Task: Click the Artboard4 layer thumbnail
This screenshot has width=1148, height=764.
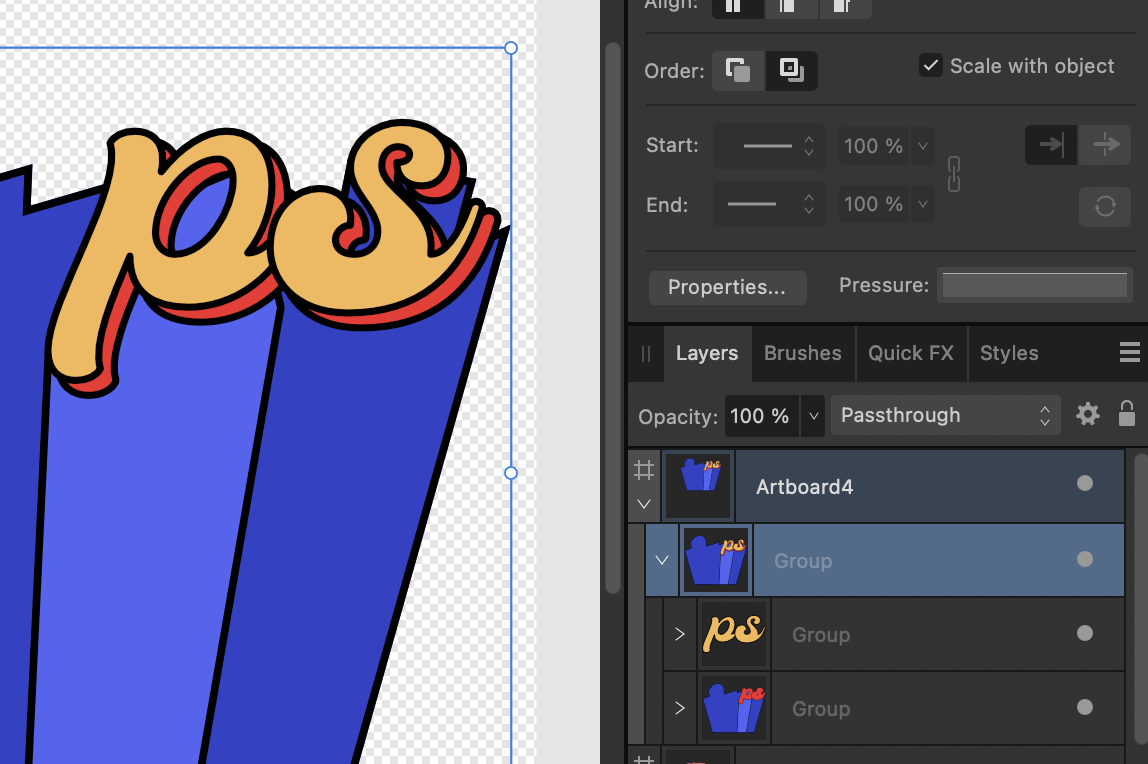Action: [698, 486]
